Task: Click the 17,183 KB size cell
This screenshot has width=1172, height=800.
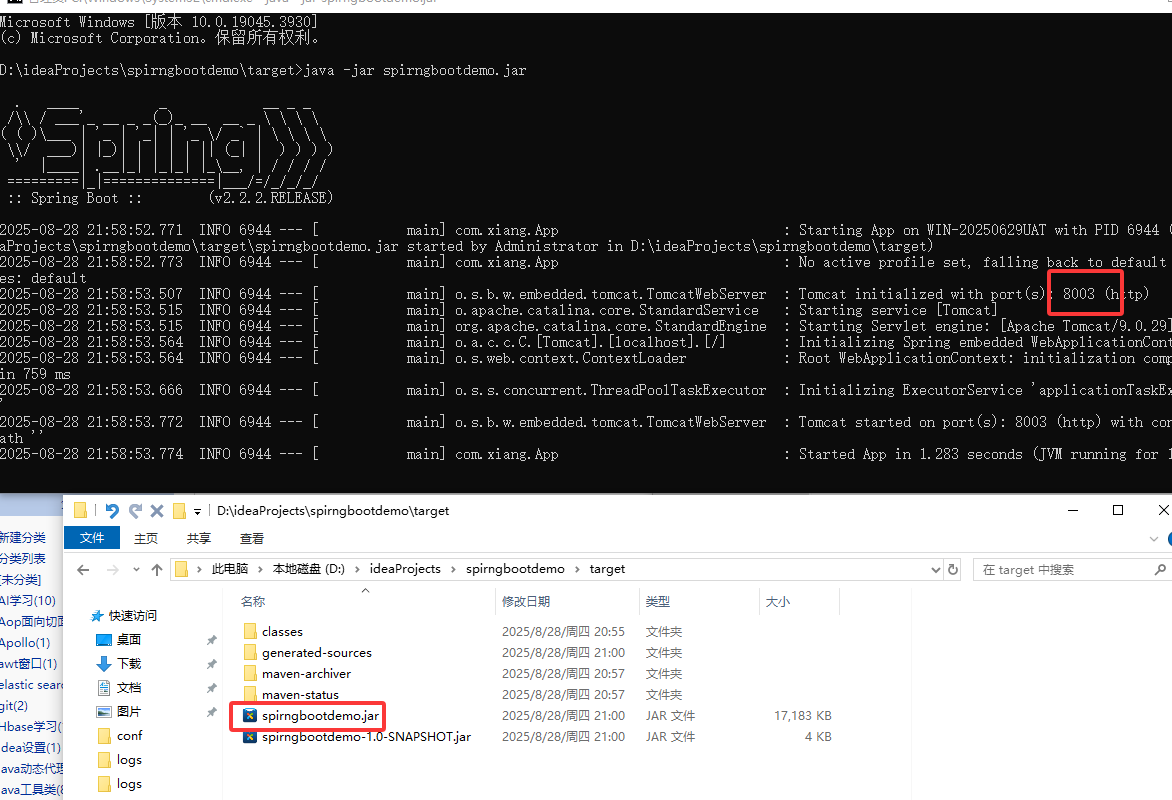Action: [803, 716]
